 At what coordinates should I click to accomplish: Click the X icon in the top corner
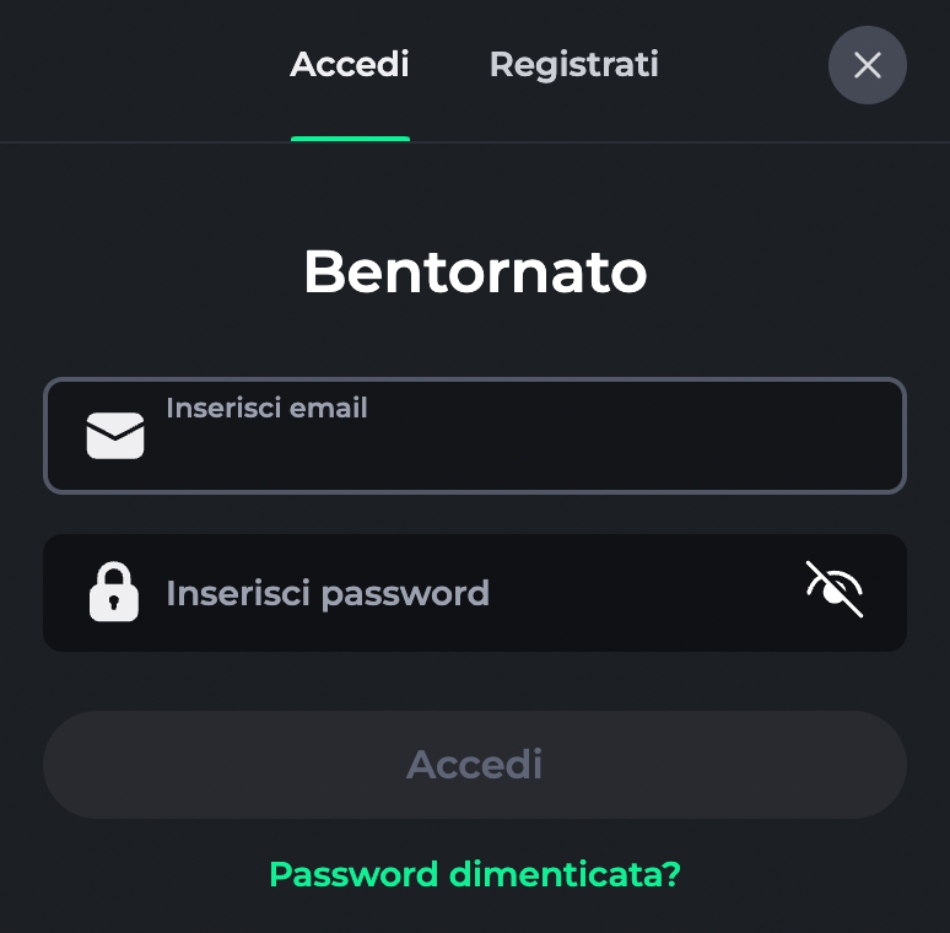coord(867,65)
